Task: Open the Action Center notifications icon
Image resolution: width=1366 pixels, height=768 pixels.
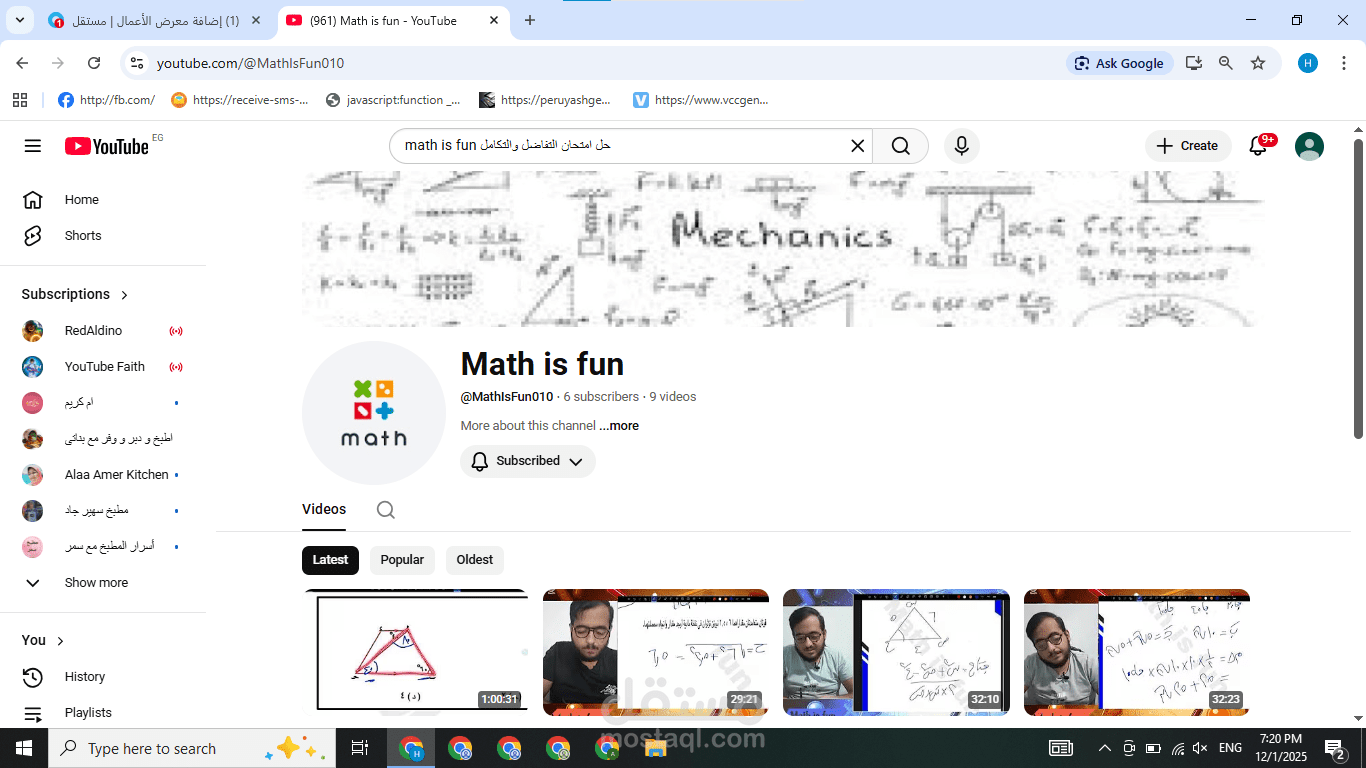Action: point(1335,748)
